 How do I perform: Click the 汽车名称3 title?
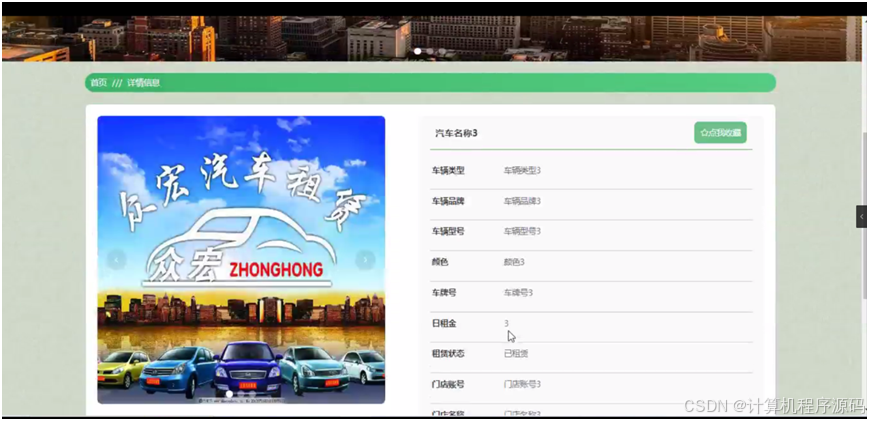coord(457,133)
